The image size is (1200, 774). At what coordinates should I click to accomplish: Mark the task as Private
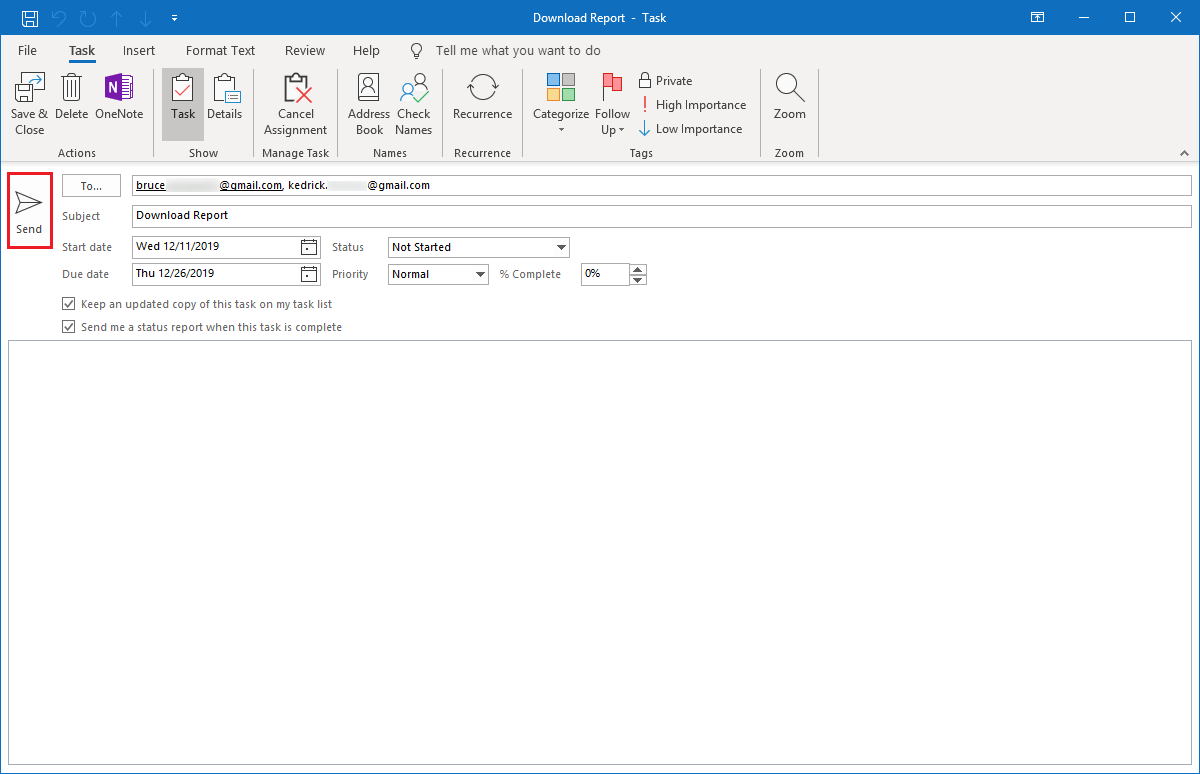[666, 81]
